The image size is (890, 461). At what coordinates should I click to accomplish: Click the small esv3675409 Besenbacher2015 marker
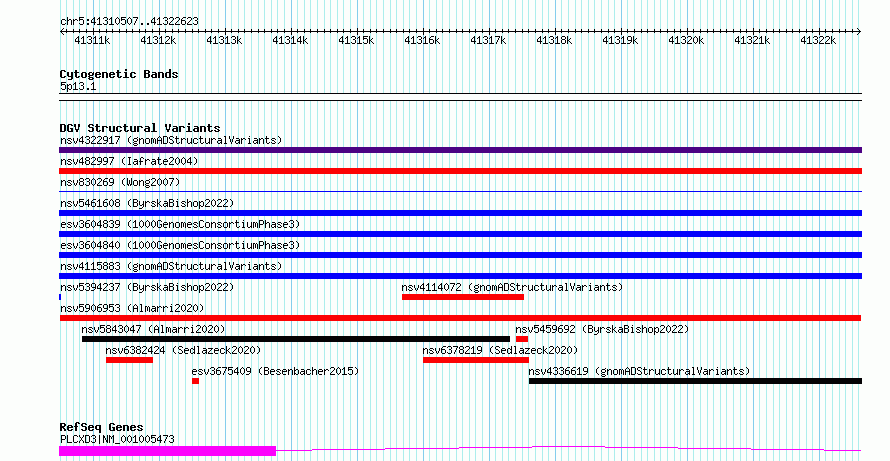tap(195, 381)
